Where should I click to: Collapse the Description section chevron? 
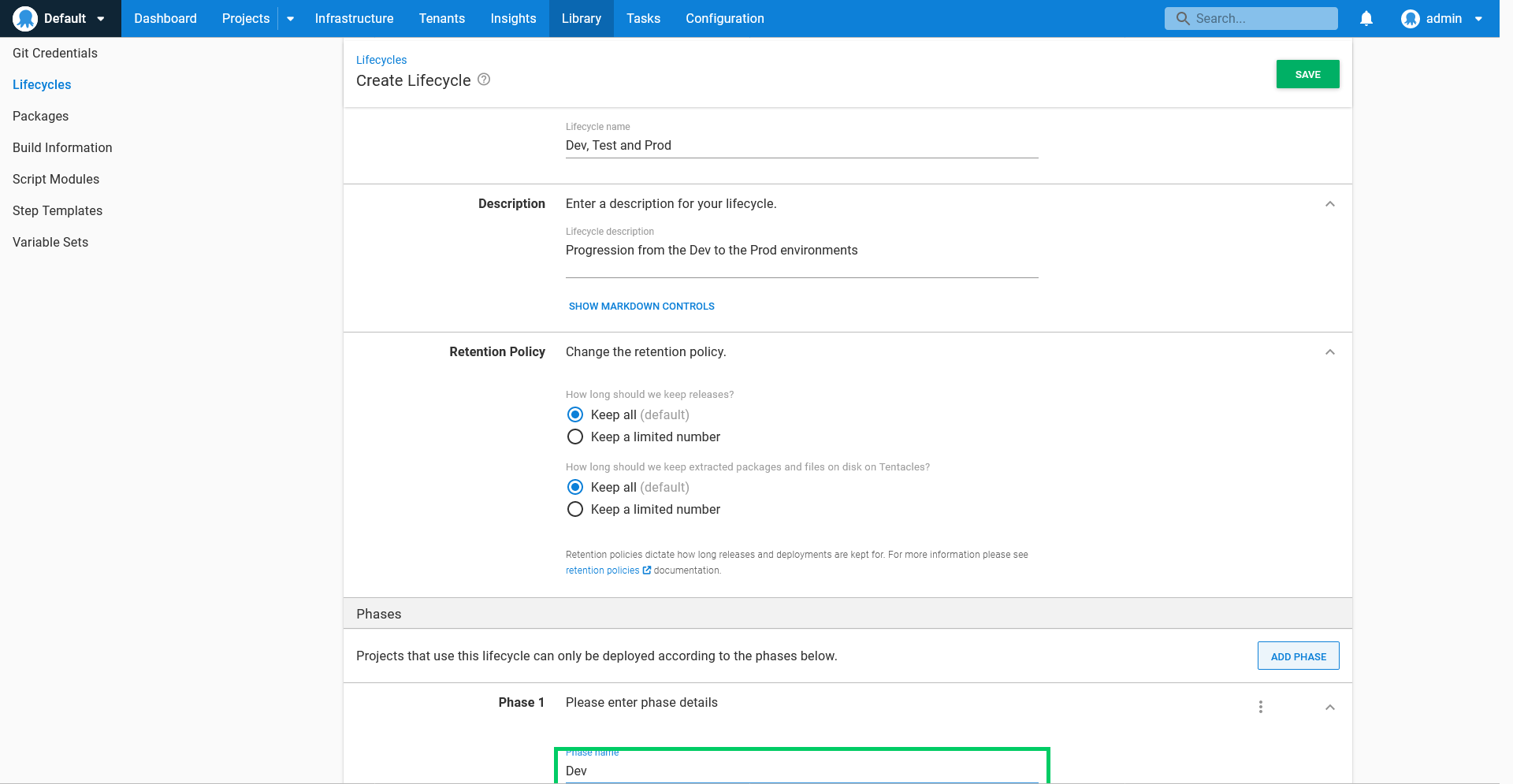(x=1330, y=204)
